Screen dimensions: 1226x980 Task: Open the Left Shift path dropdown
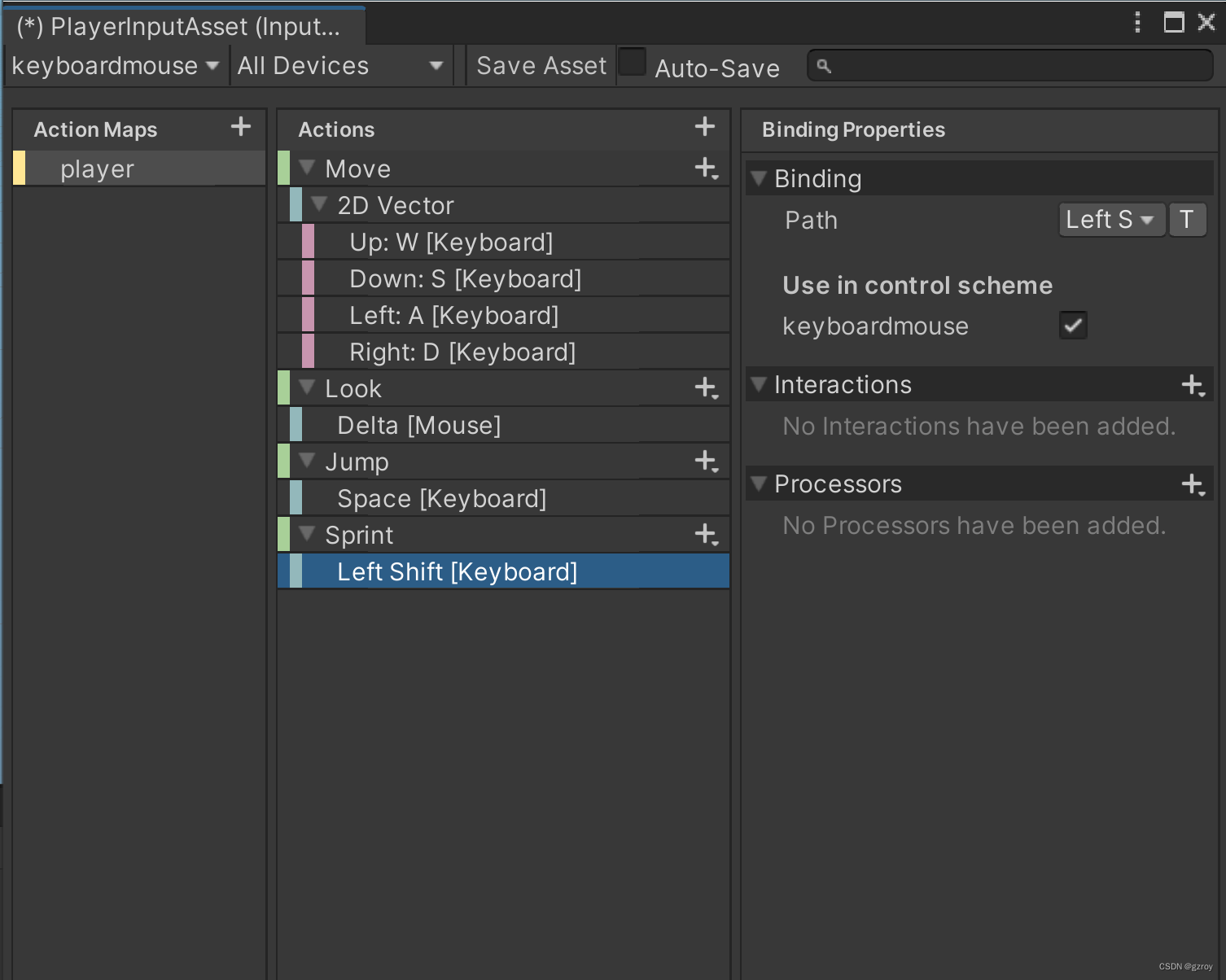click(x=1111, y=220)
